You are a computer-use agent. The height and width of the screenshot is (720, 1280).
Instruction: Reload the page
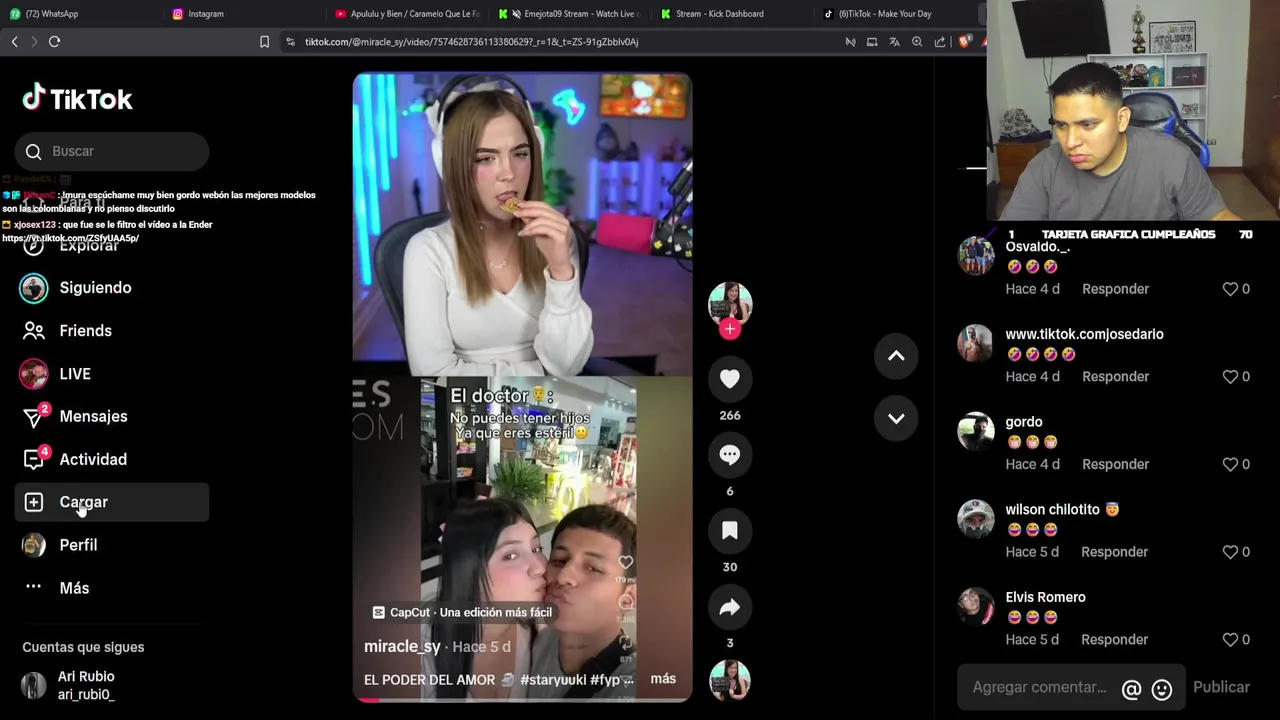point(54,41)
